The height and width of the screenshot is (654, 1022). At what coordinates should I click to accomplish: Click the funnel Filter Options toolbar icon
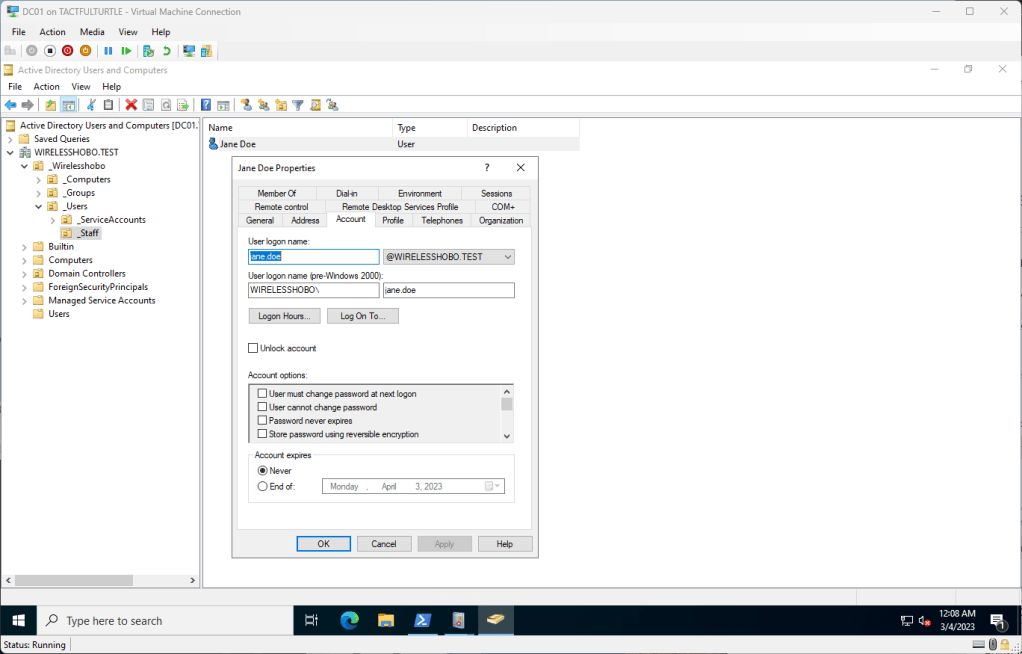click(x=297, y=105)
